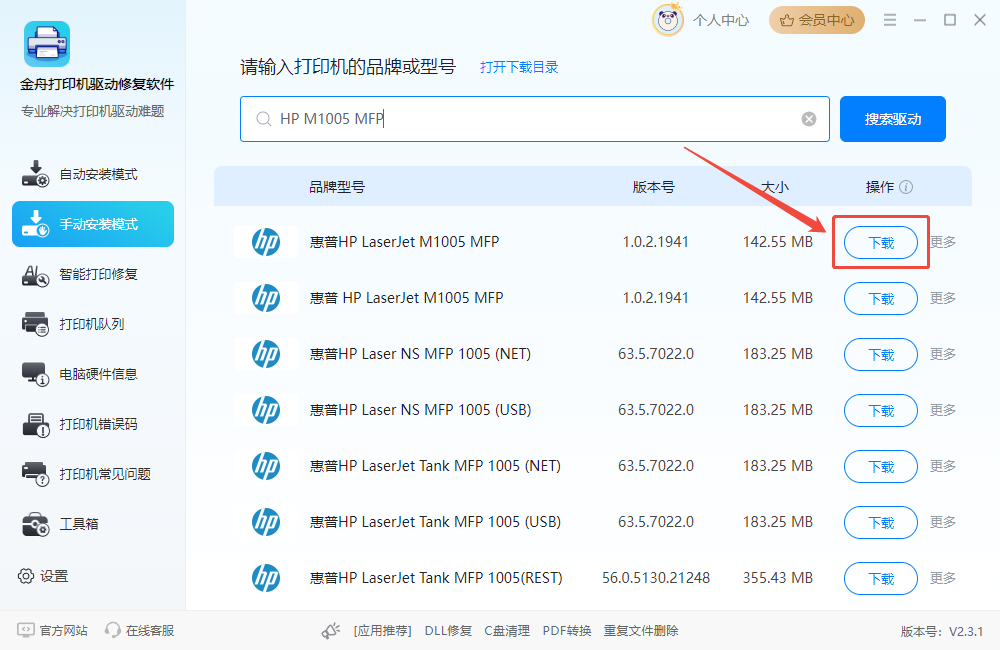Download 惠普HP LaserJet M1005 MFP first row
Viewport: 1000px width, 650px height.
pyautogui.click(x=881, y=242)
